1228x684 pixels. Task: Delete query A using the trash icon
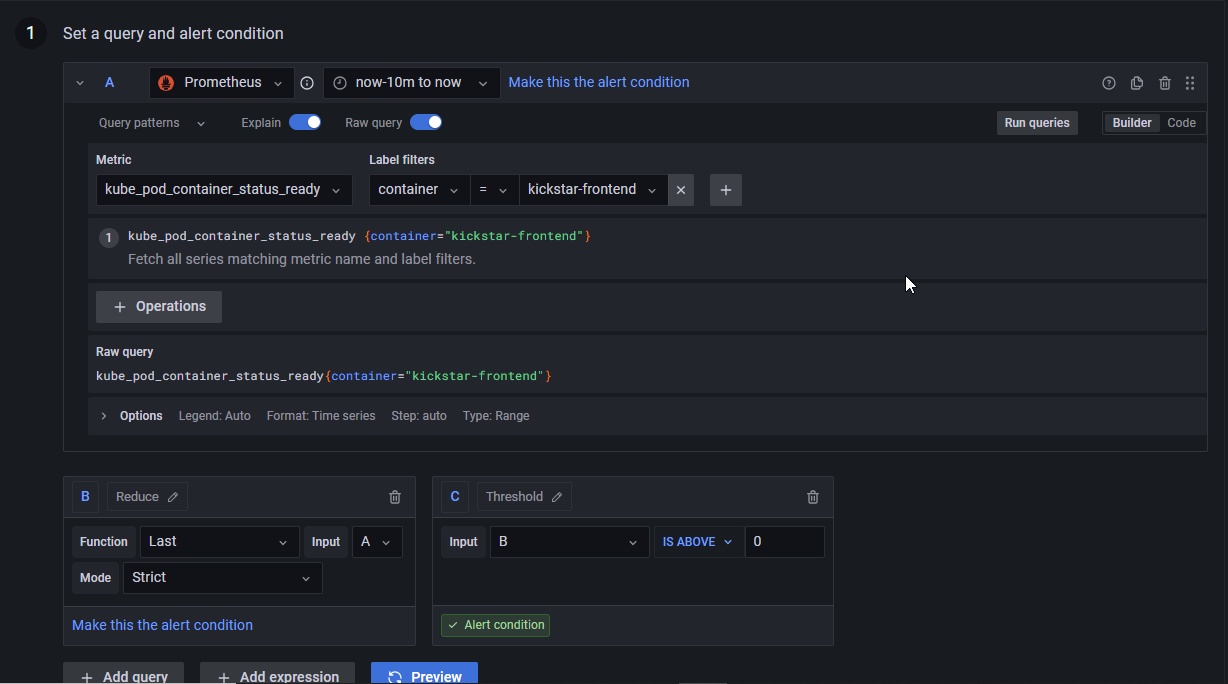1165,83
